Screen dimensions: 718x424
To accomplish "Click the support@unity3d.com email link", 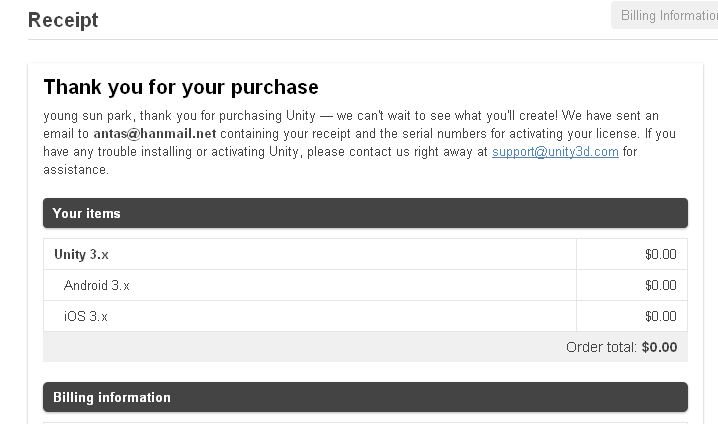I will (x=555, y=152).
